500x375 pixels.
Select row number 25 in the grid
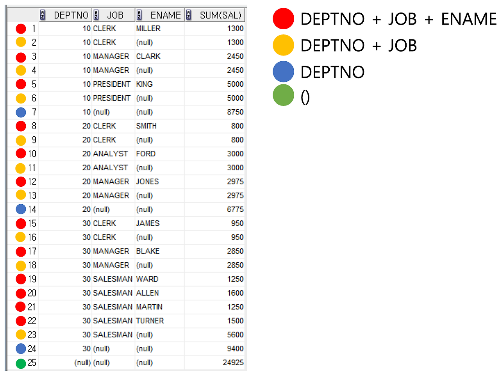(x=32, y=362)
